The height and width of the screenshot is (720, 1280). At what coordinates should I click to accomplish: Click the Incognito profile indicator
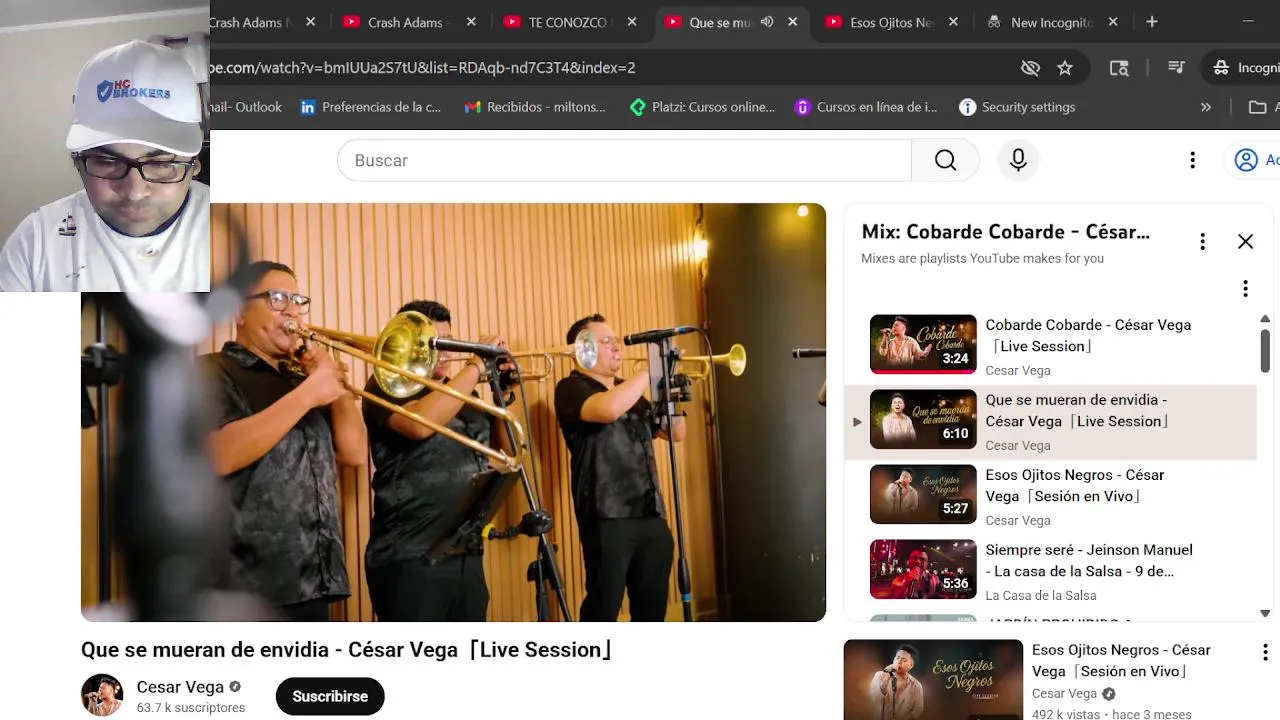[1246, 68]
